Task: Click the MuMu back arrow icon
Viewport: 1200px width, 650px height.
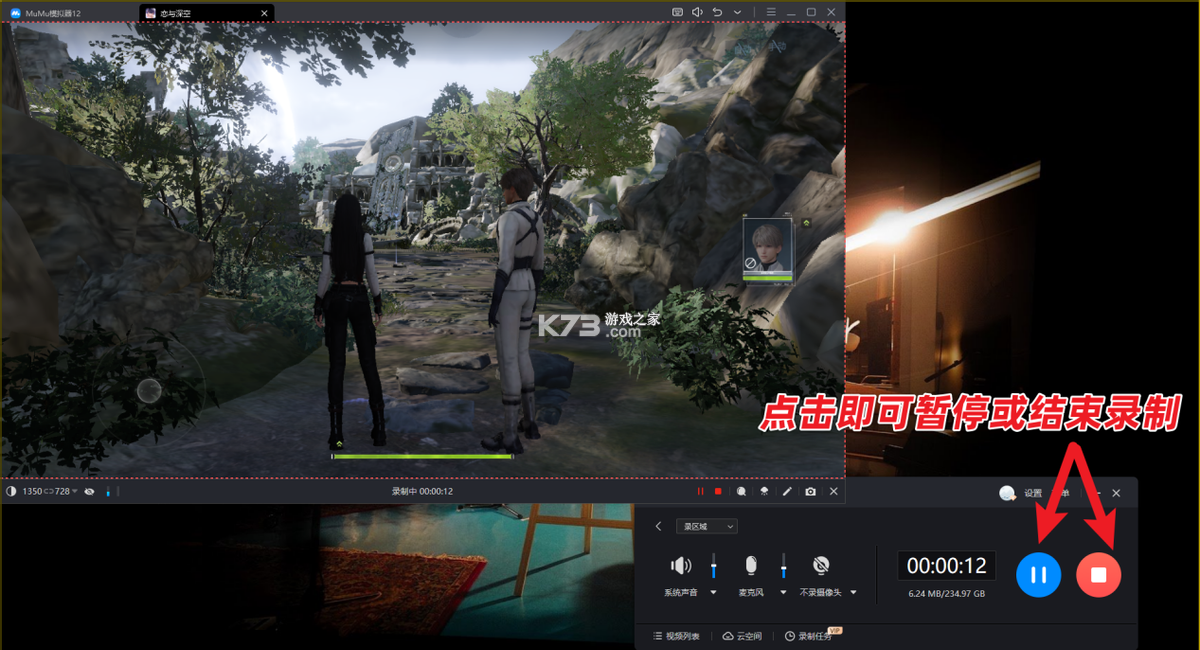Action: pyautogui.click(x=717, y=12)
